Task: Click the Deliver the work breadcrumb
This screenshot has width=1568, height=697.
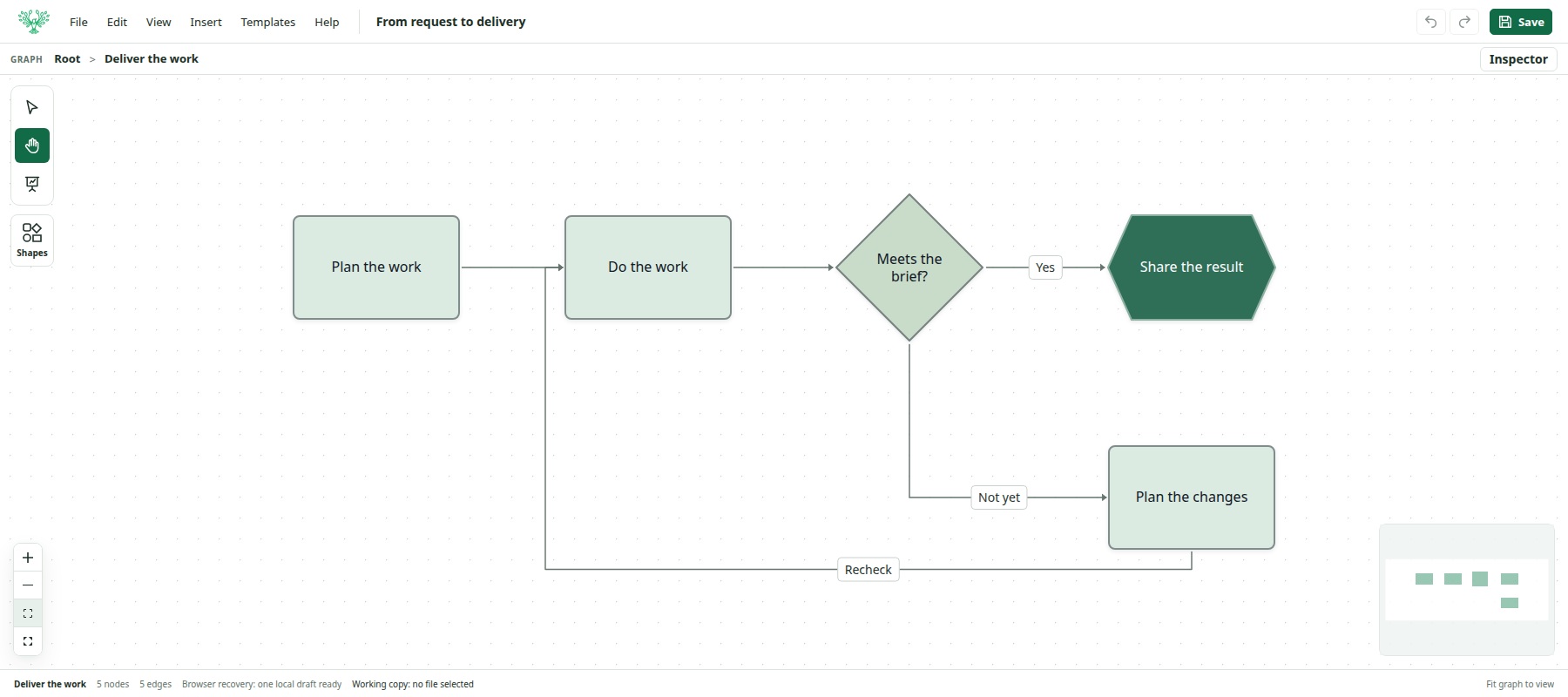Action: tap(152, 59)
